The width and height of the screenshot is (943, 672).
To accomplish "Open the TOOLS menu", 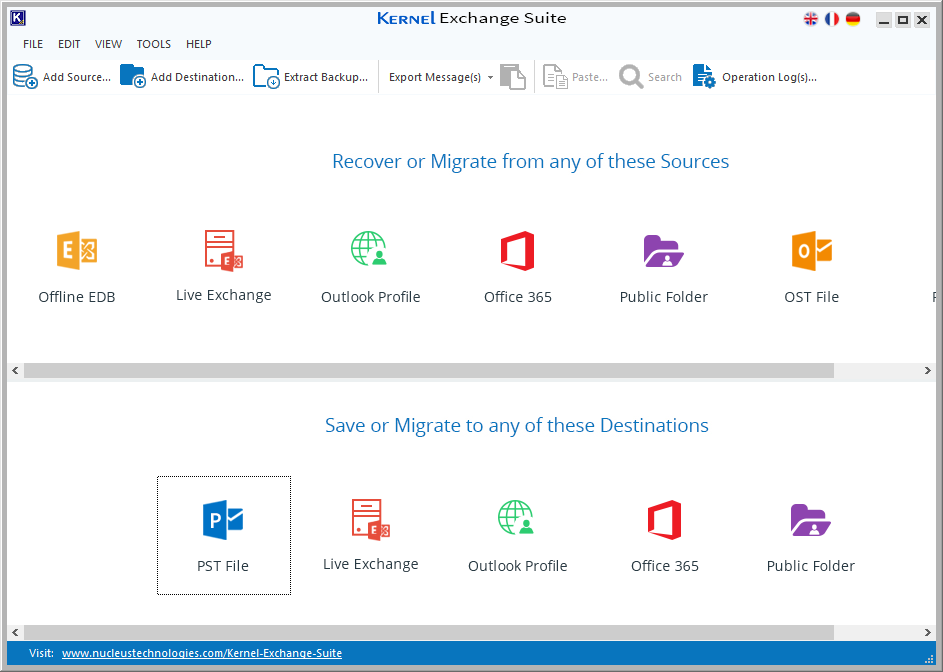I will pyautogui.click(x=153, y=44).
